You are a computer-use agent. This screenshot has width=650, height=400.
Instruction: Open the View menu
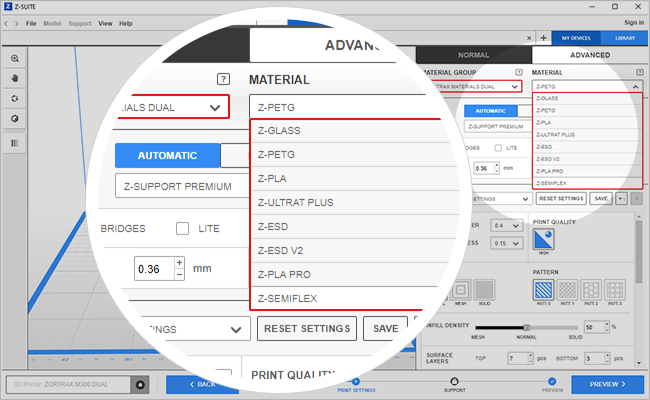click(105, 24)
